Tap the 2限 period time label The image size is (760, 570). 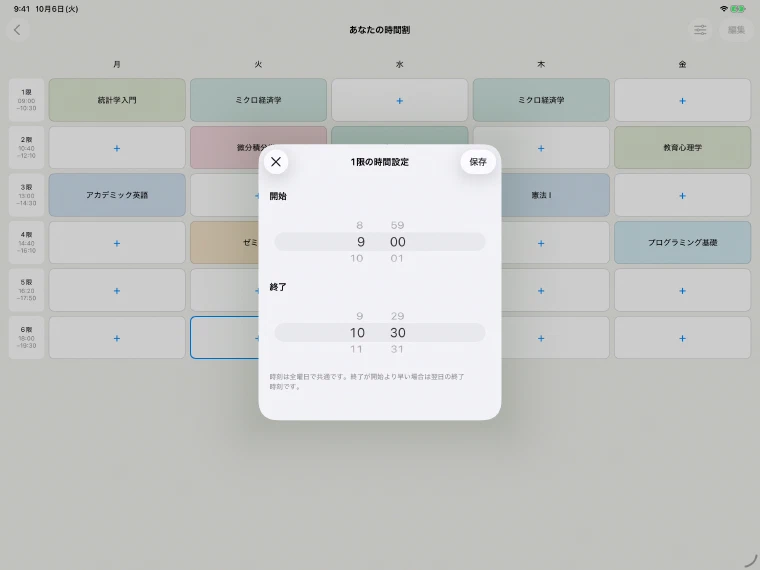click(x=26, y=148)
